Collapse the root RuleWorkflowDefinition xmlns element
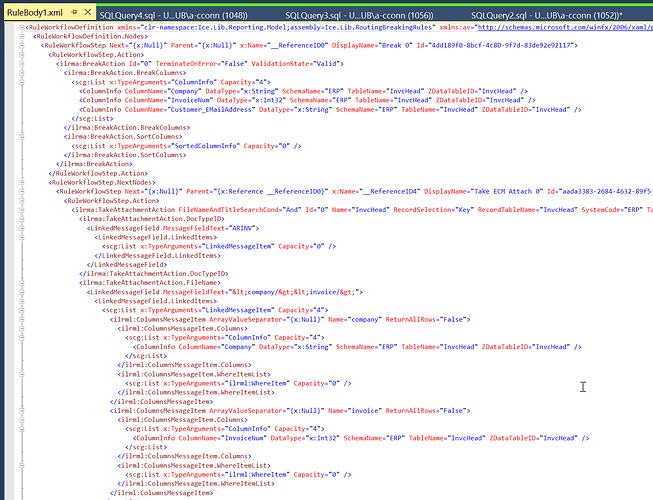Image resolution: width=653 pixels, height=500 pixels. pyautogui.click(x=22, y=27)
